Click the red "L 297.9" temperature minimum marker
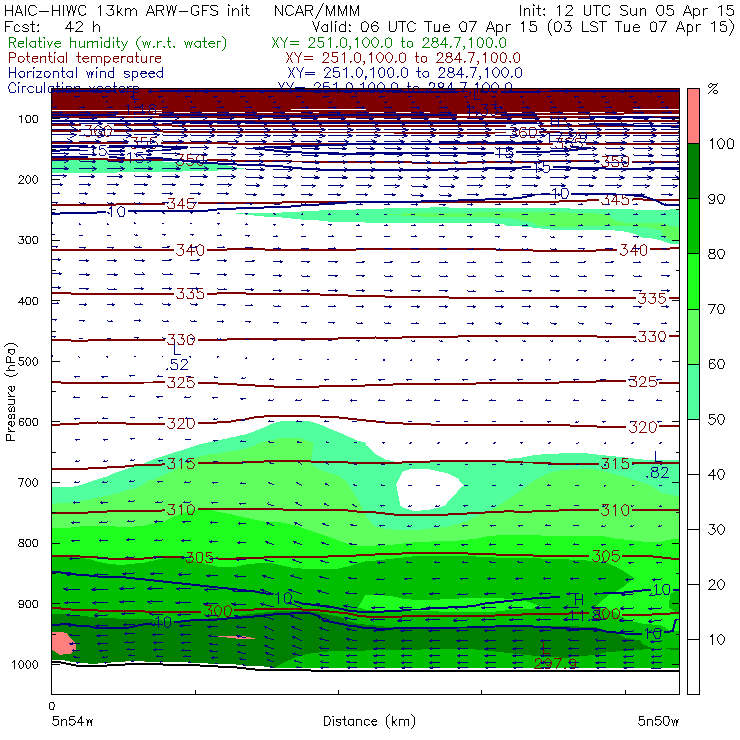The image size is (740, 740). pos(555,657)
